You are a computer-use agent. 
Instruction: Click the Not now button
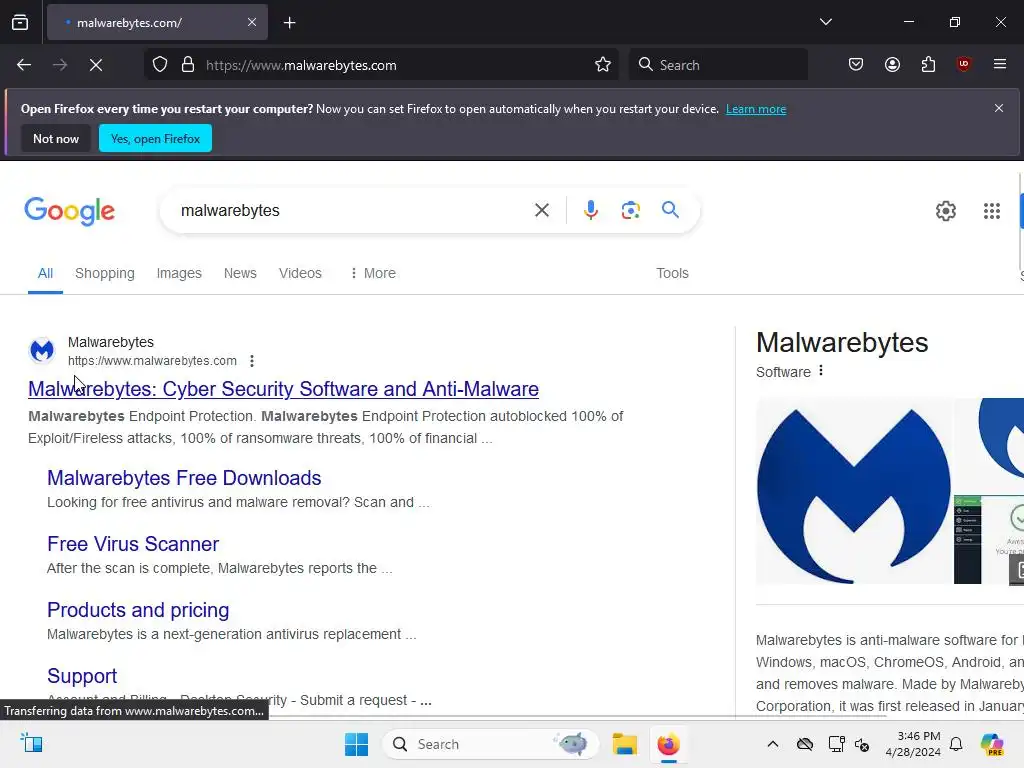[56, 138]
